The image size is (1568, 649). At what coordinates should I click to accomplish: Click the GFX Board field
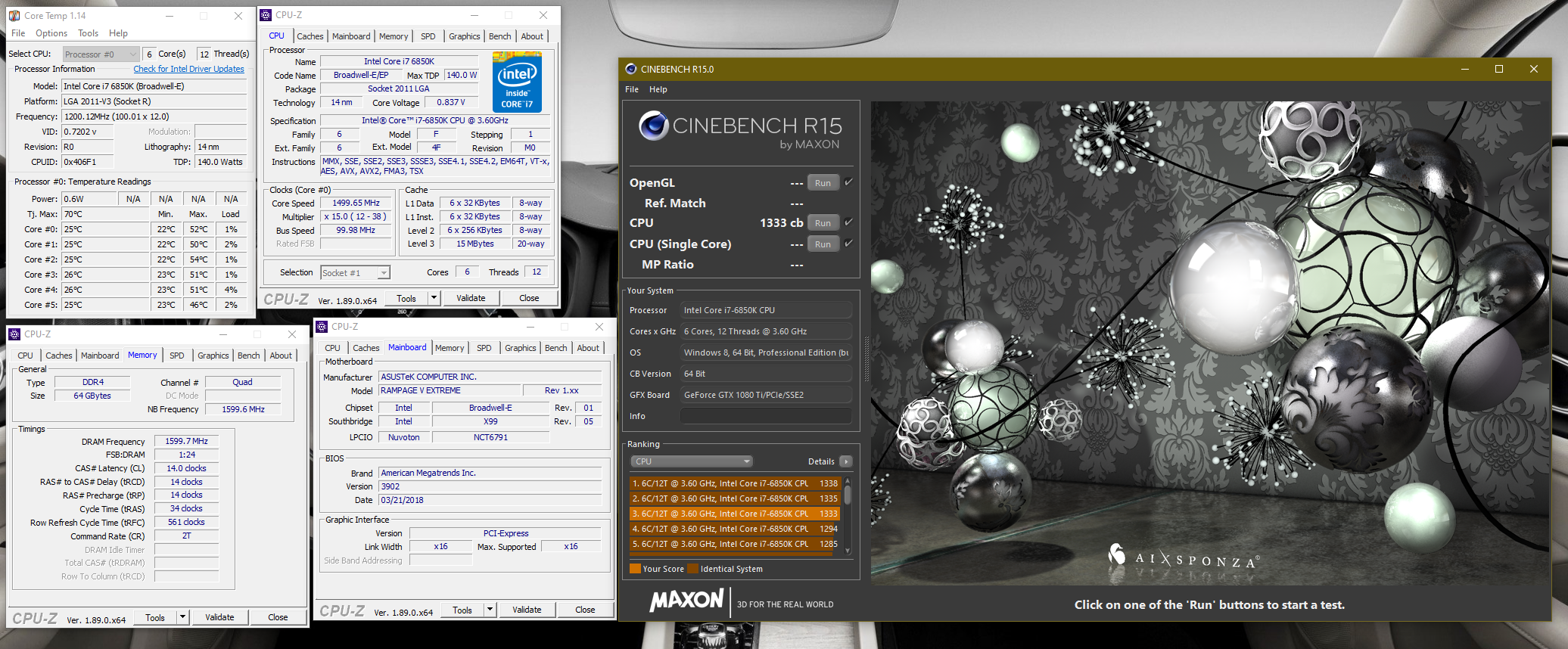pyautogui.click(x=765, y=395)
